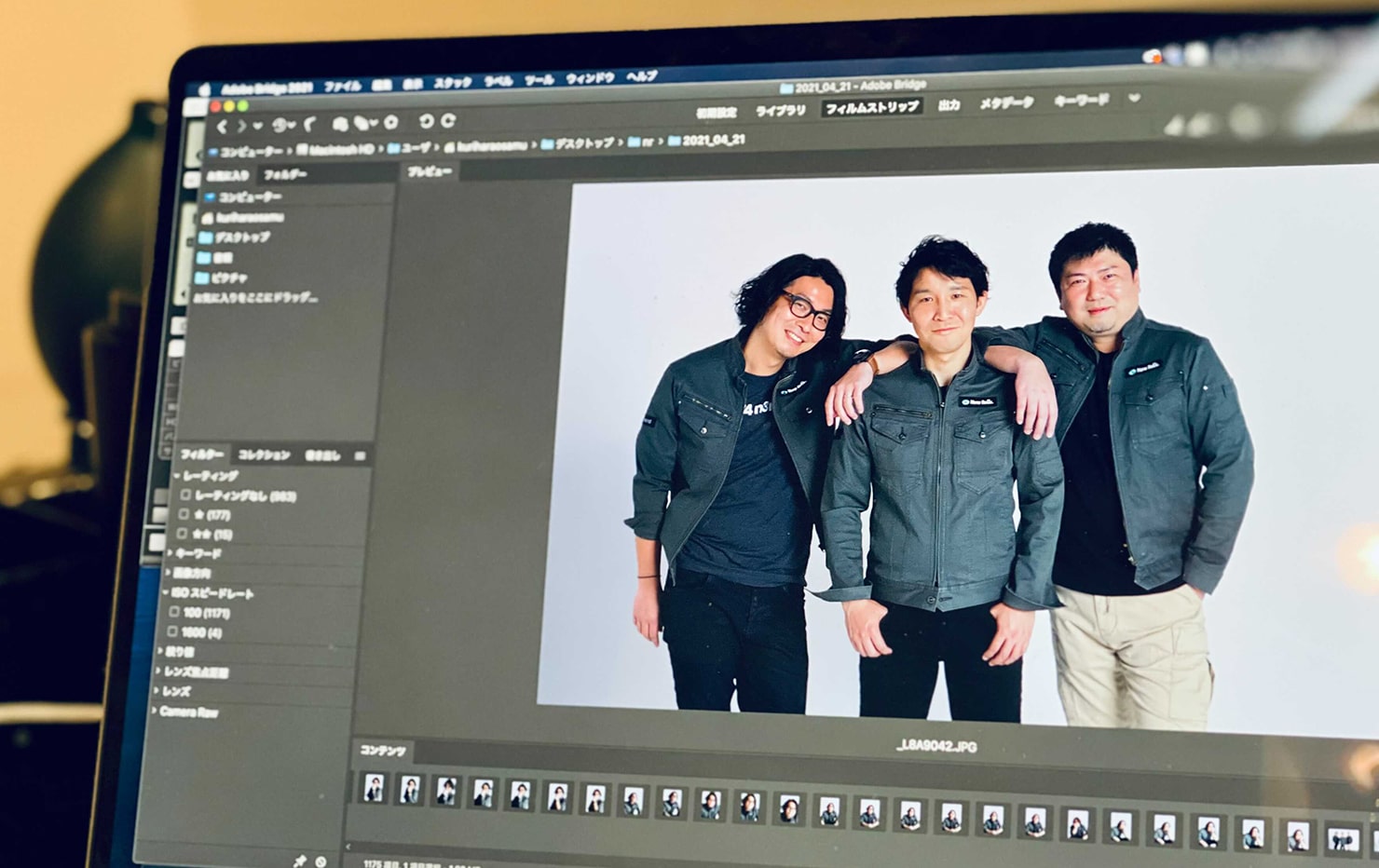Collapse the レーティング filter section

[x=177, y=475]
